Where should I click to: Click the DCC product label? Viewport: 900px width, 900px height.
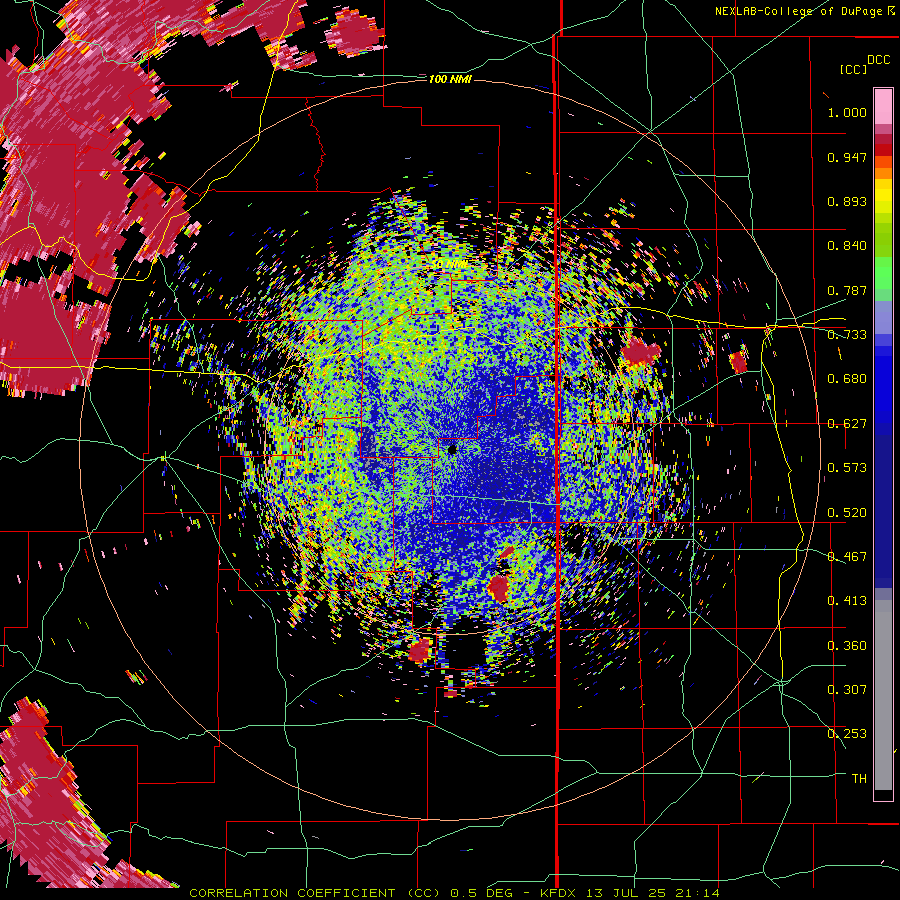[878, 60]
